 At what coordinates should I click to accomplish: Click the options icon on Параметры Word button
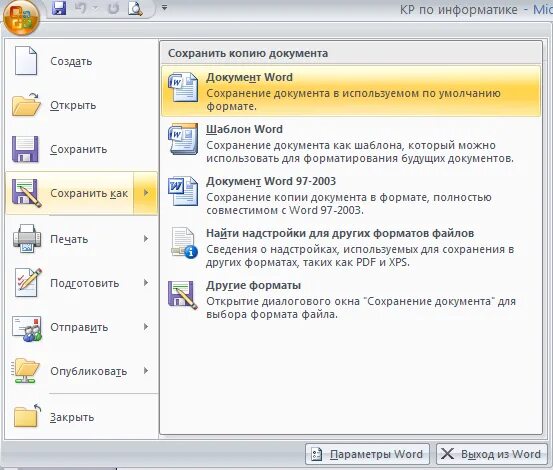(x=317, y=454)
